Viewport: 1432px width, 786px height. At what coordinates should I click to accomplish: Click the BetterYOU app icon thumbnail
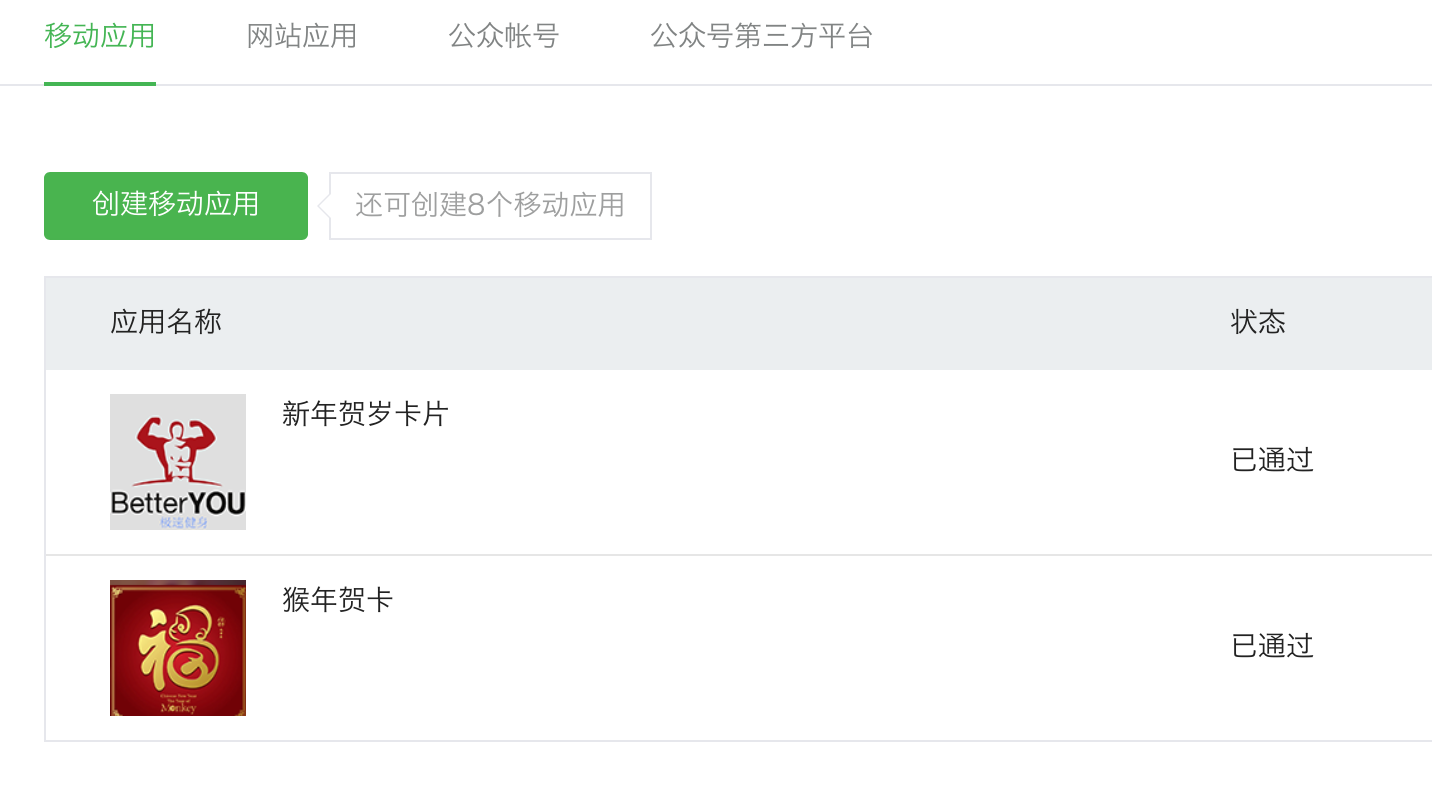tap(177, 461)
